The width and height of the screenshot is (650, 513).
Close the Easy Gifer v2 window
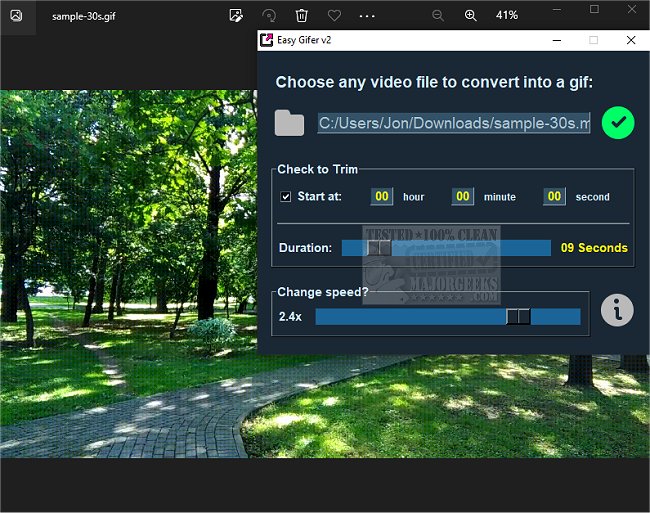click(x=631, y=40)
